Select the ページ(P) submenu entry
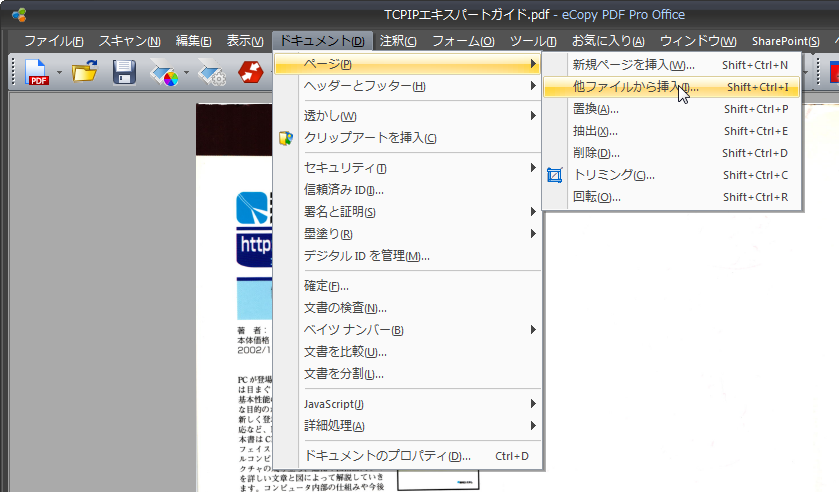The height and width of the screenshot is (492, 839). [407, 64]
